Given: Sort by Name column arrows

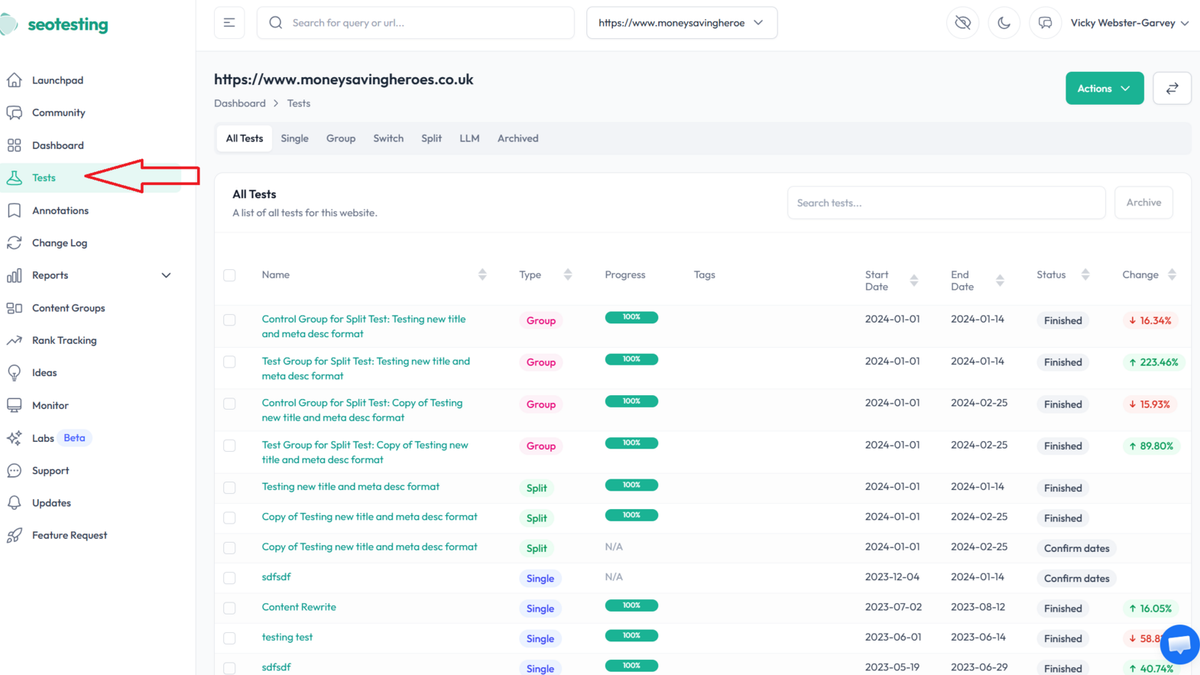Looking at the screenshot, I should 482,275.
